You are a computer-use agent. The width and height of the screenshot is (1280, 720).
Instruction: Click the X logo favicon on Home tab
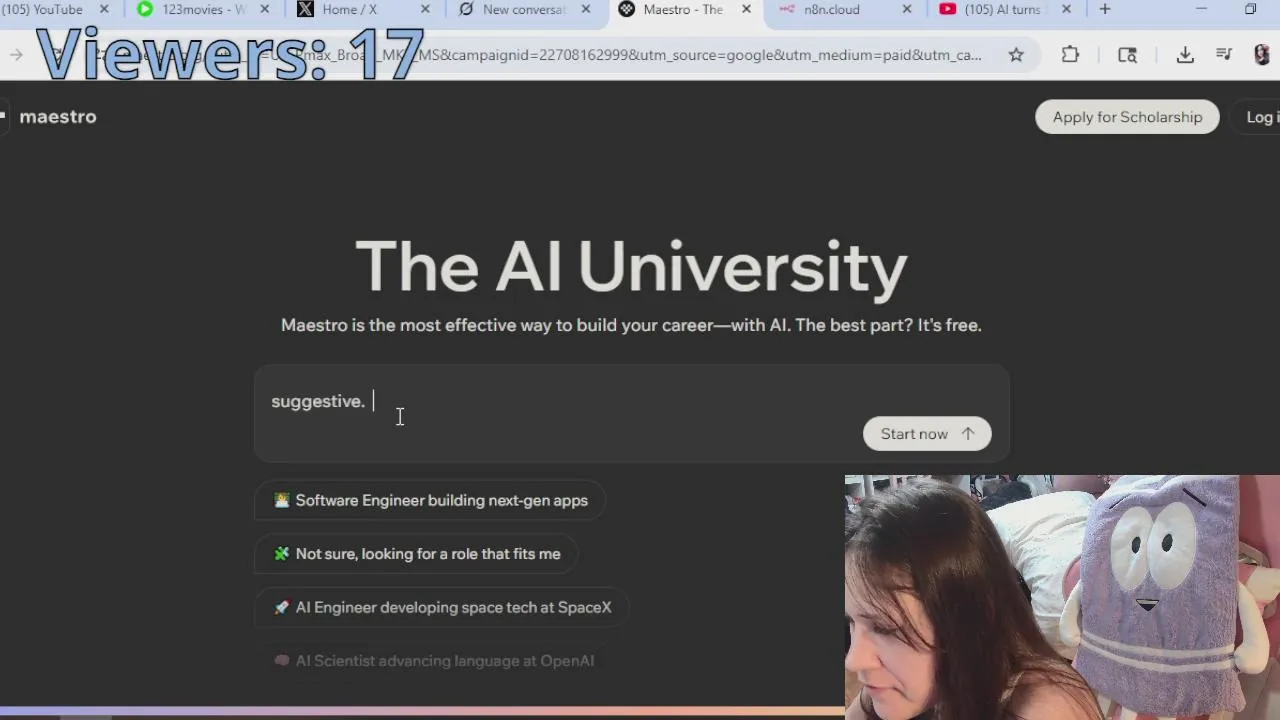tap(305, 10)
